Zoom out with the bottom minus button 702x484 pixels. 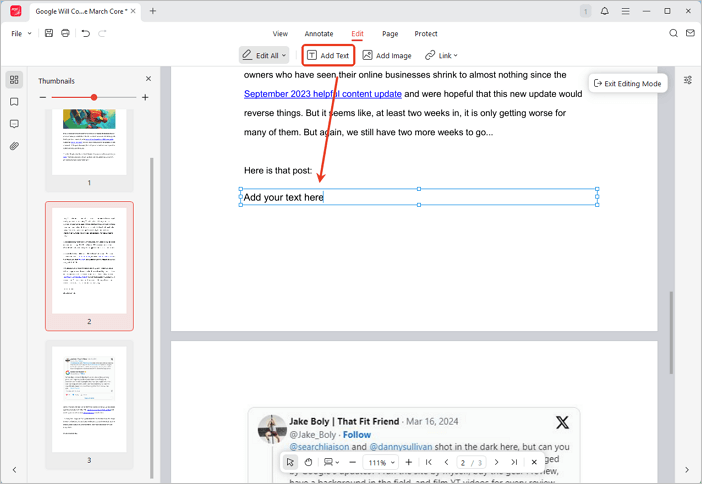(352, 462)
